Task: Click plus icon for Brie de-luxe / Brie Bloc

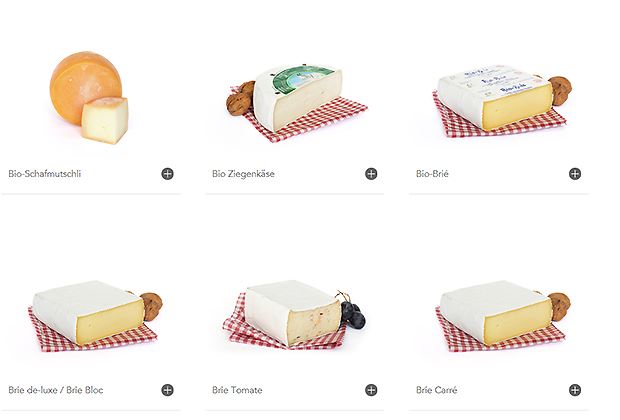Action: click(167, 390)
